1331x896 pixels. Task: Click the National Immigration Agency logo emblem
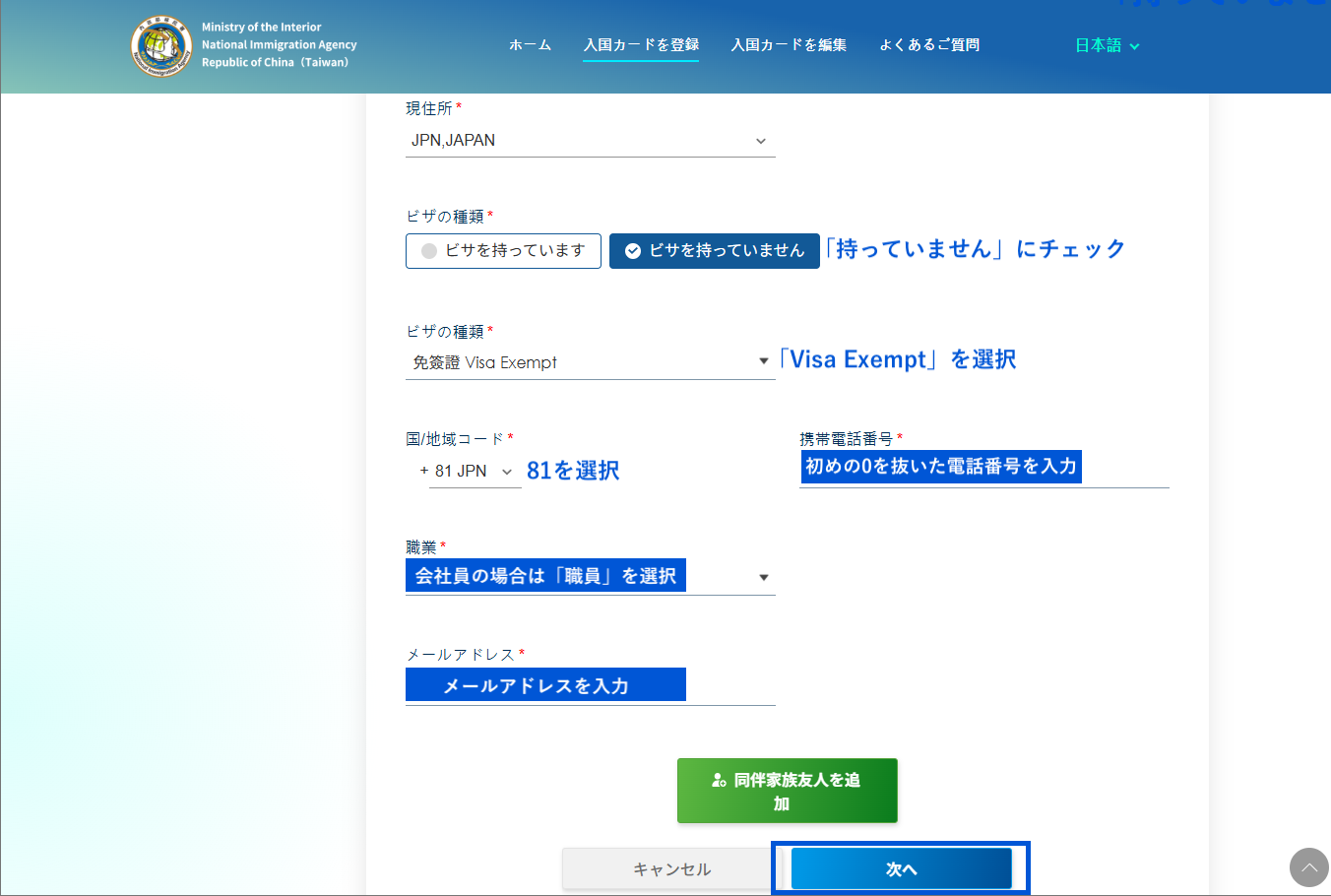[161, 45]
